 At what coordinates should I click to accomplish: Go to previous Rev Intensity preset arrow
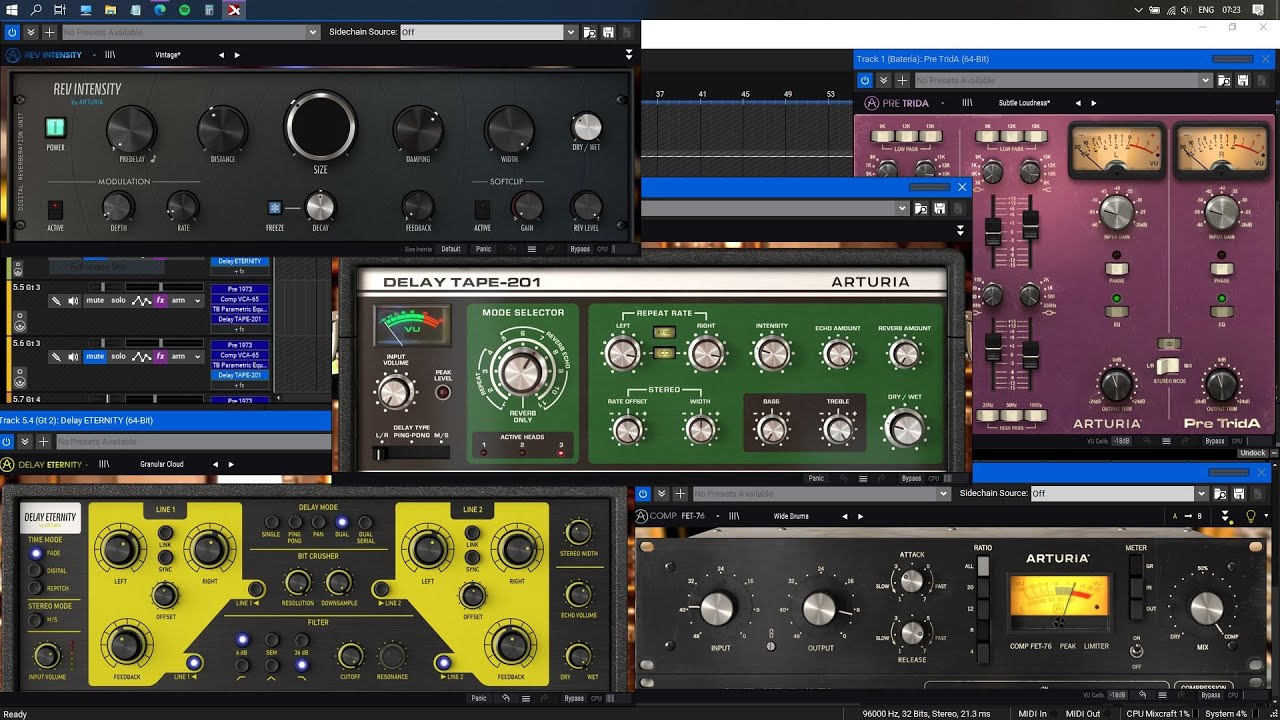221,55
